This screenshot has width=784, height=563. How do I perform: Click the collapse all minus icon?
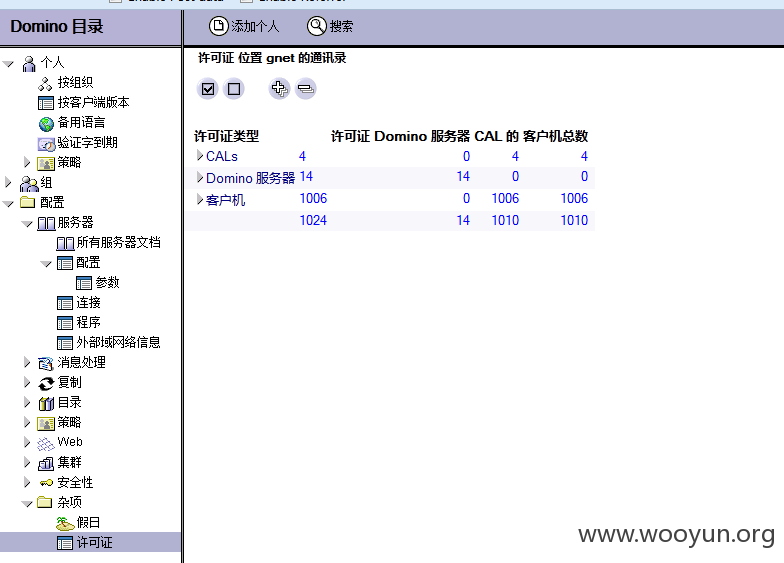coord(306,89)
